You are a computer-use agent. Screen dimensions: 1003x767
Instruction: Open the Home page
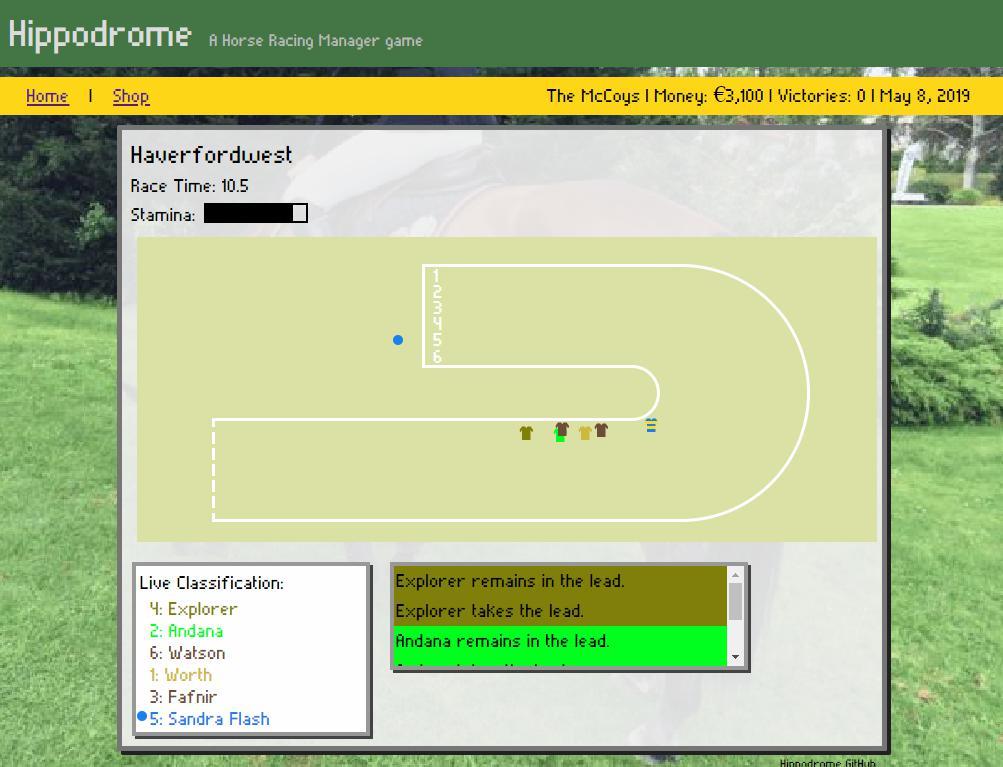tap(47, 96)
